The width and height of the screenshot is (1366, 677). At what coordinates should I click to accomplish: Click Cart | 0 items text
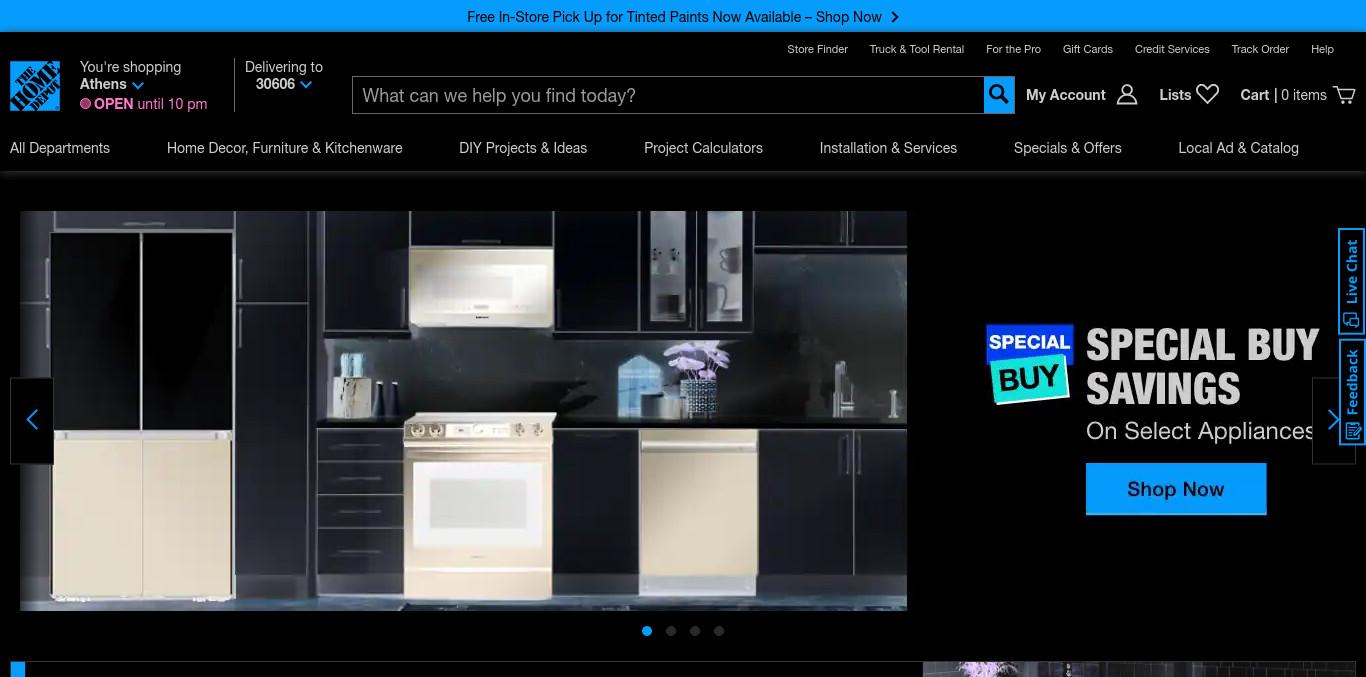[x=1283, y=95]
